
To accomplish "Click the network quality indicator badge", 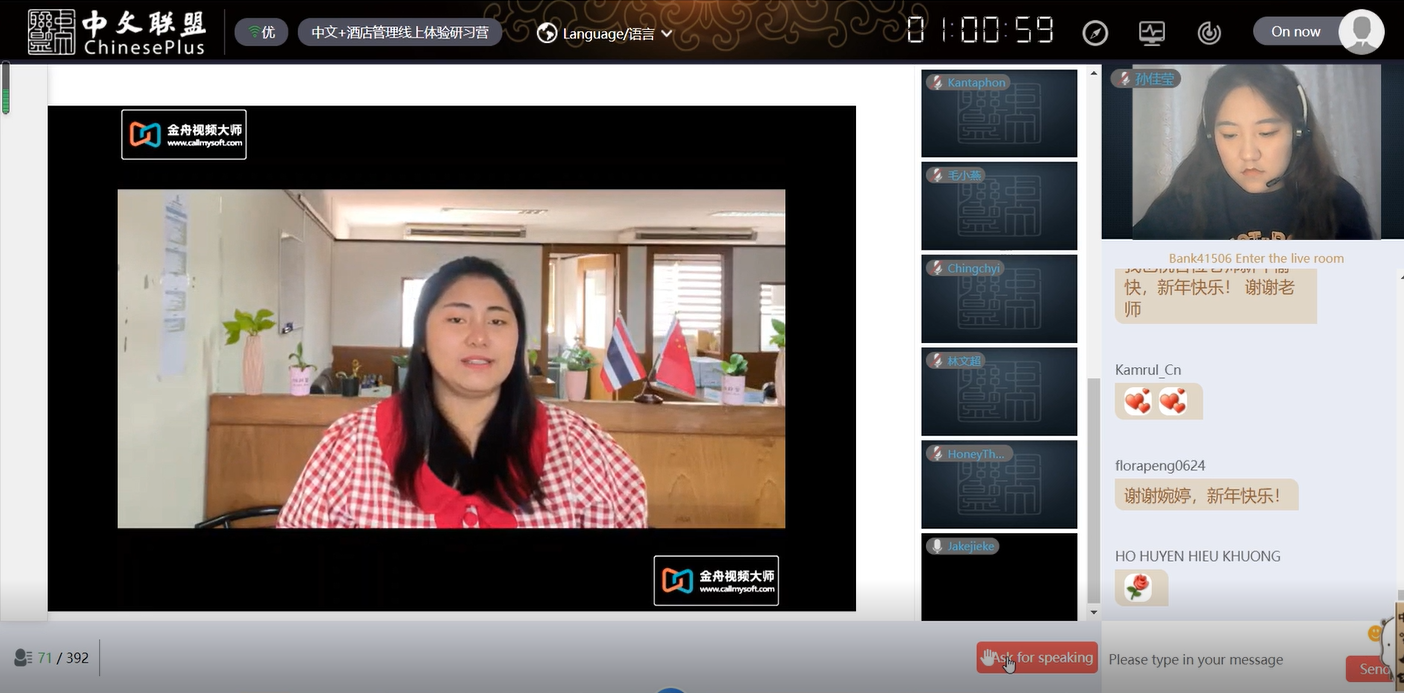I will coord(261,32).
